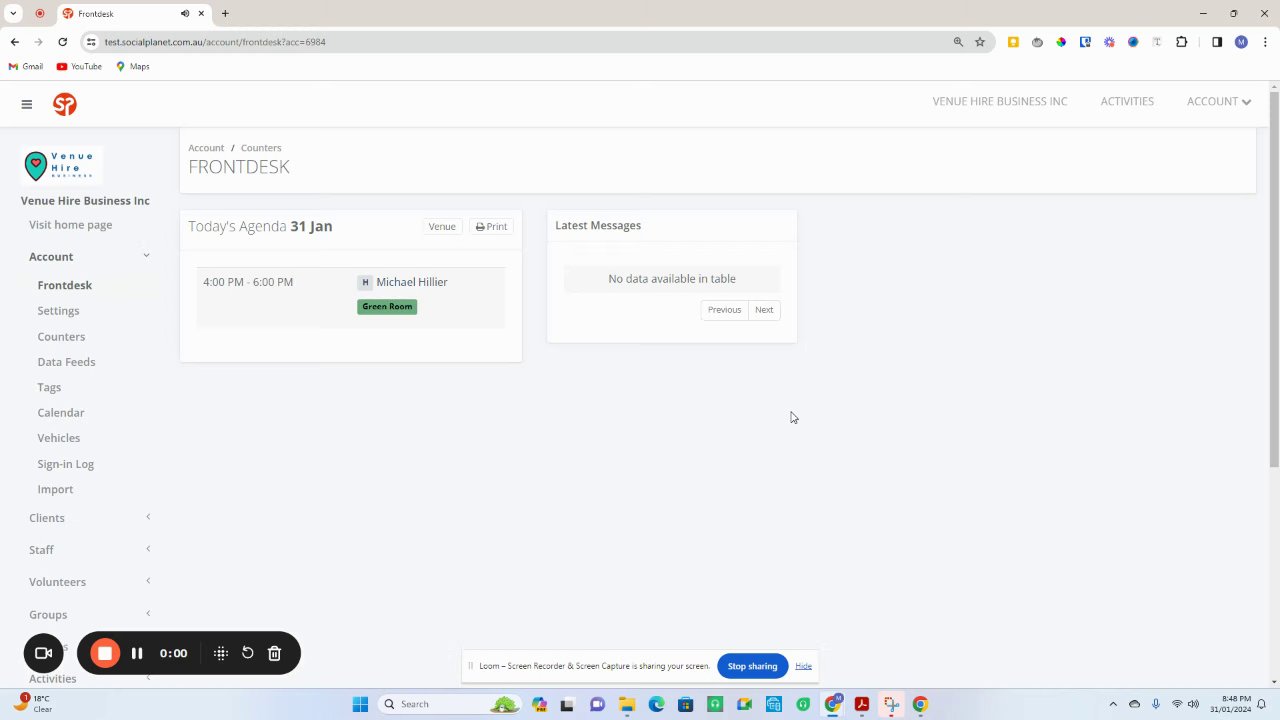Hide the Loom sharing bar
Screen dimensions: 1280x720
point(803,666)
